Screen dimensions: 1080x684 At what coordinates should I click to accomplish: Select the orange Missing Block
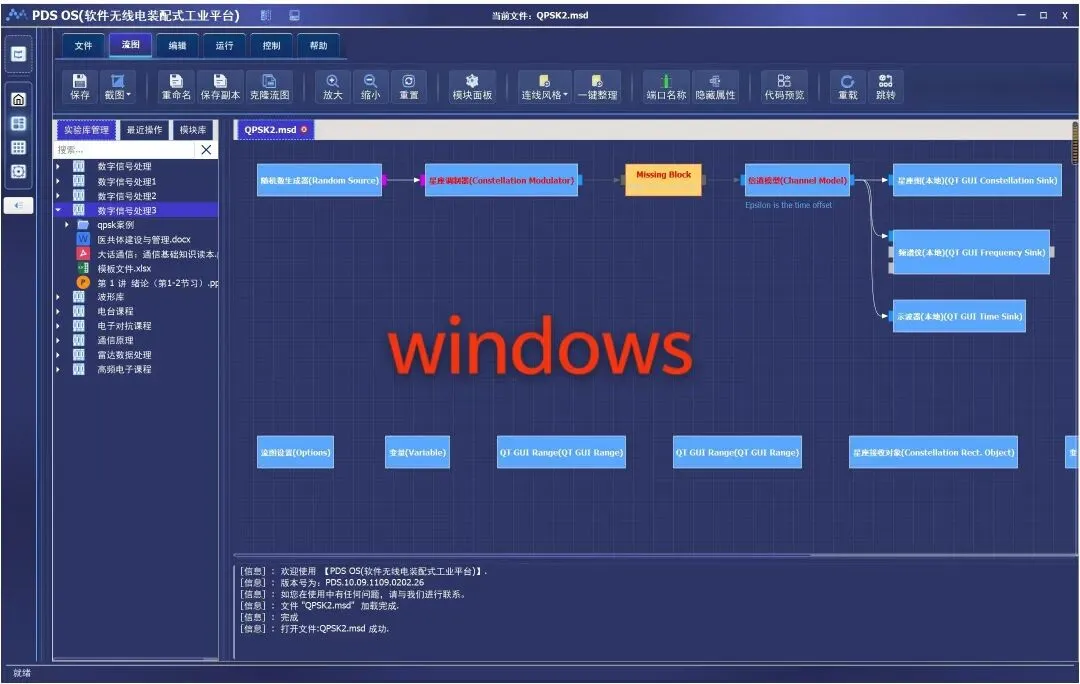click(663, 180)
